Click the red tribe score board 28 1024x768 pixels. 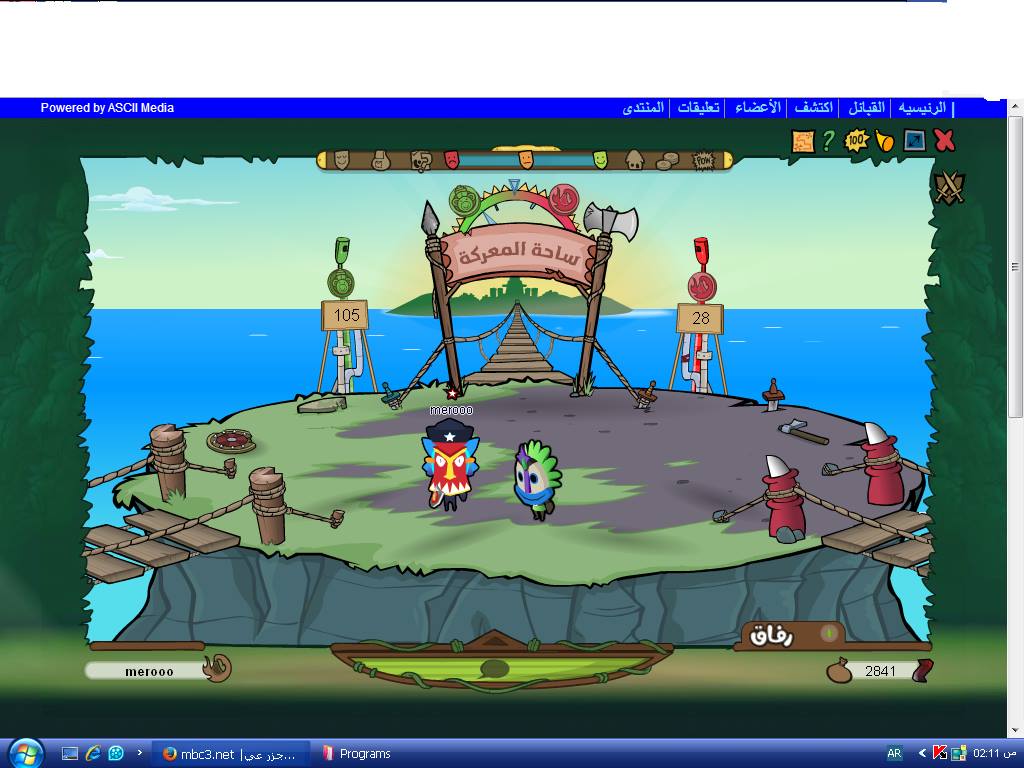pyautogui.click(x=700, y=318)
